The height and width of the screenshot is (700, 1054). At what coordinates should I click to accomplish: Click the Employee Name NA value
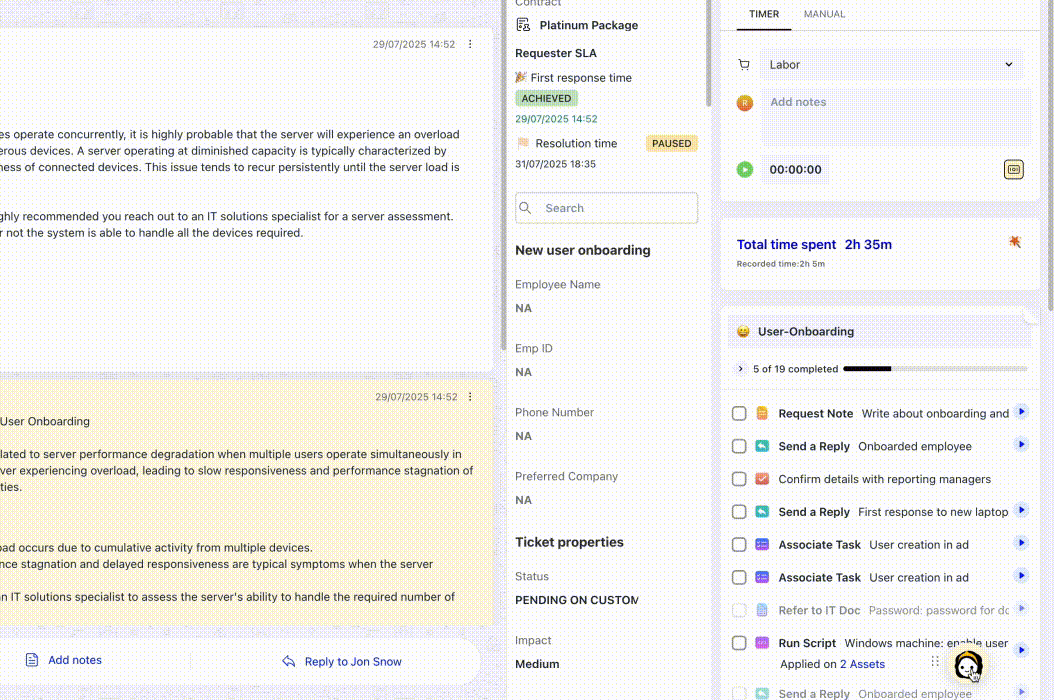[x=523, y=308]
